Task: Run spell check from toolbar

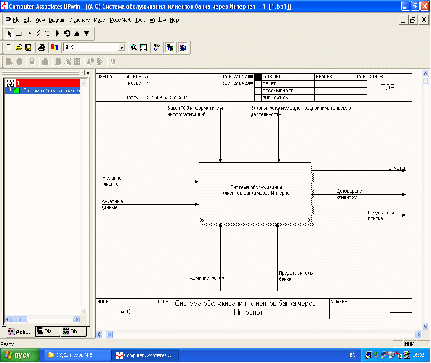Action: [x=157, y=47]
